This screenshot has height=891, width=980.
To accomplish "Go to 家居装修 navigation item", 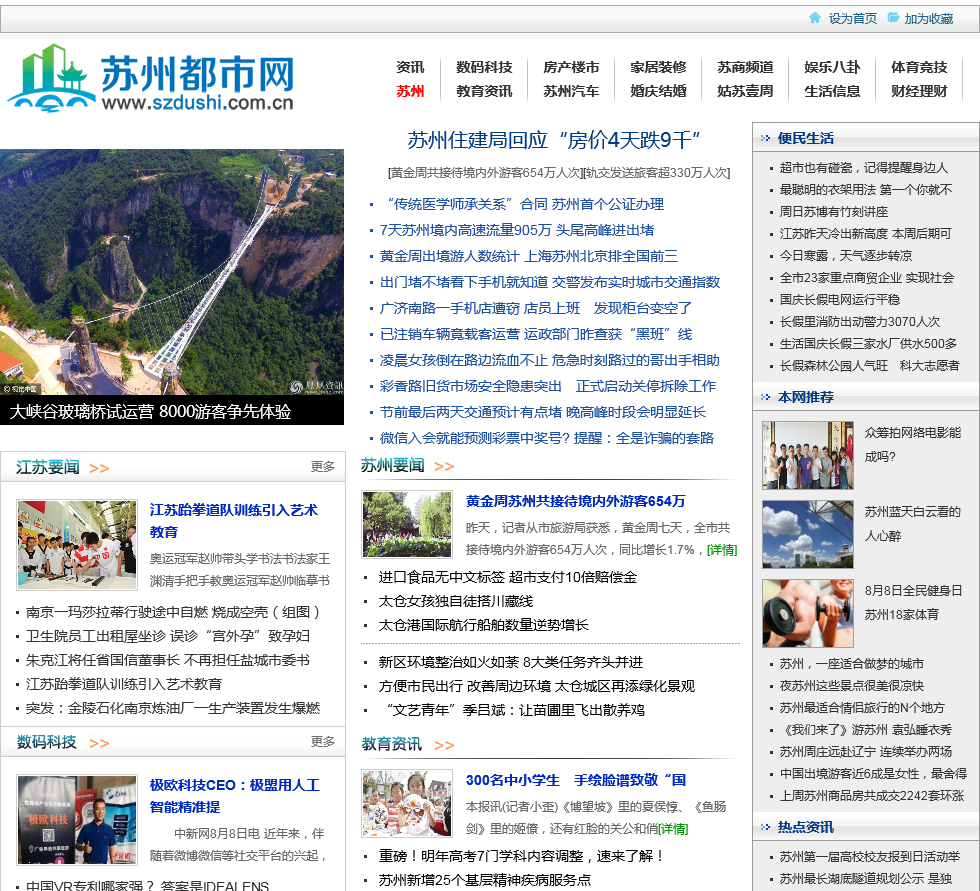I will [658, 67].
